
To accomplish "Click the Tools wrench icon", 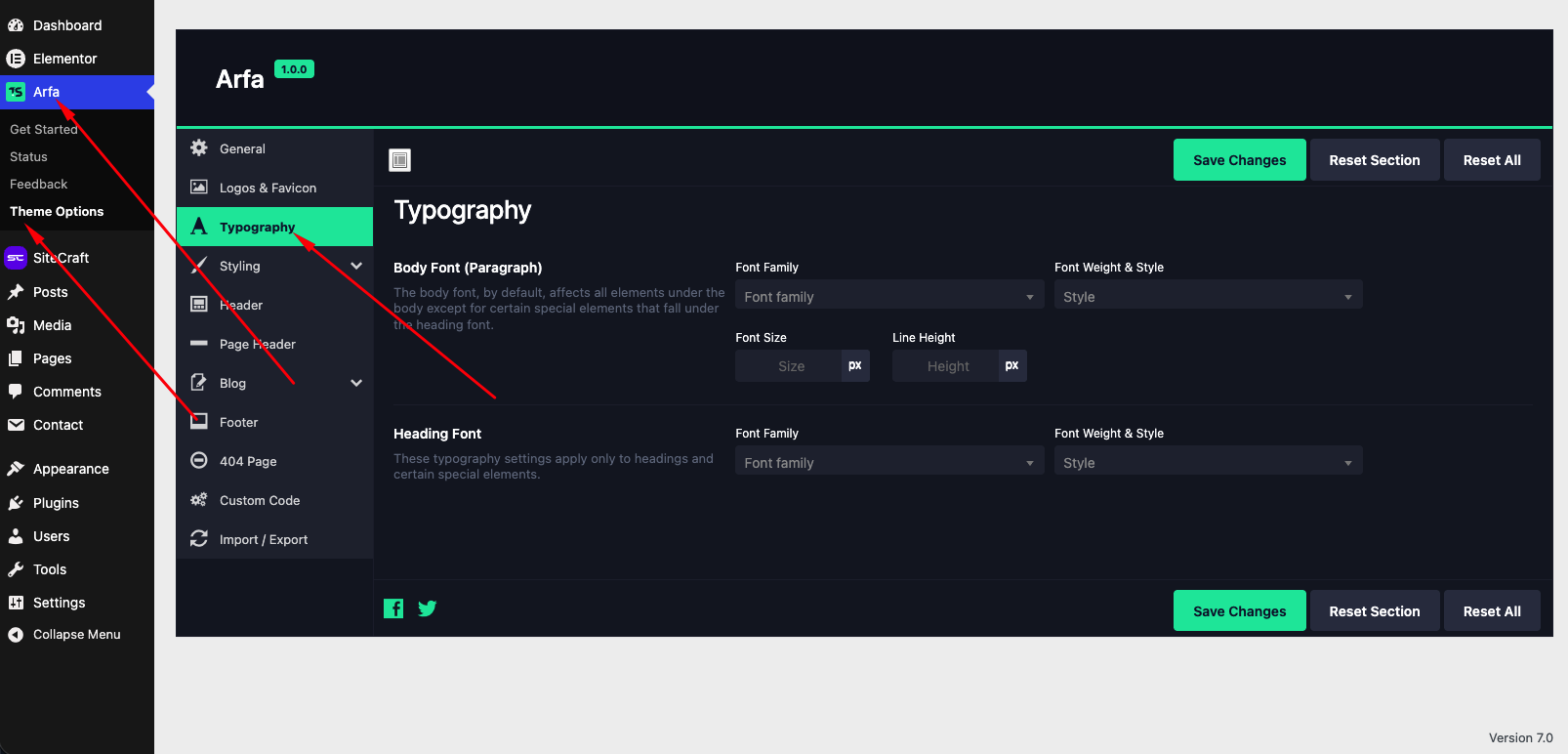I will 16,569.
